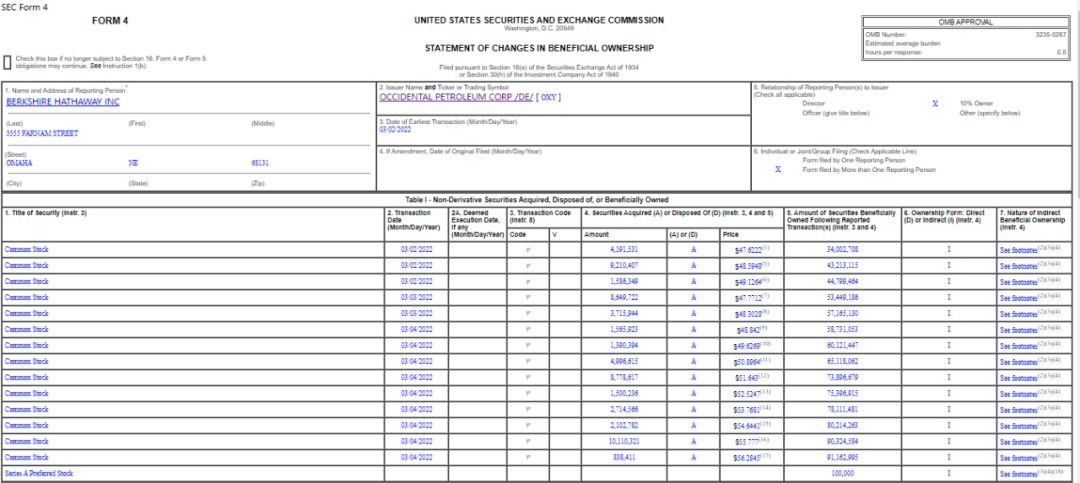Screen dimensions: 1080x483
Task: Click the amount 10,110,321
Action: coord(623,442)
